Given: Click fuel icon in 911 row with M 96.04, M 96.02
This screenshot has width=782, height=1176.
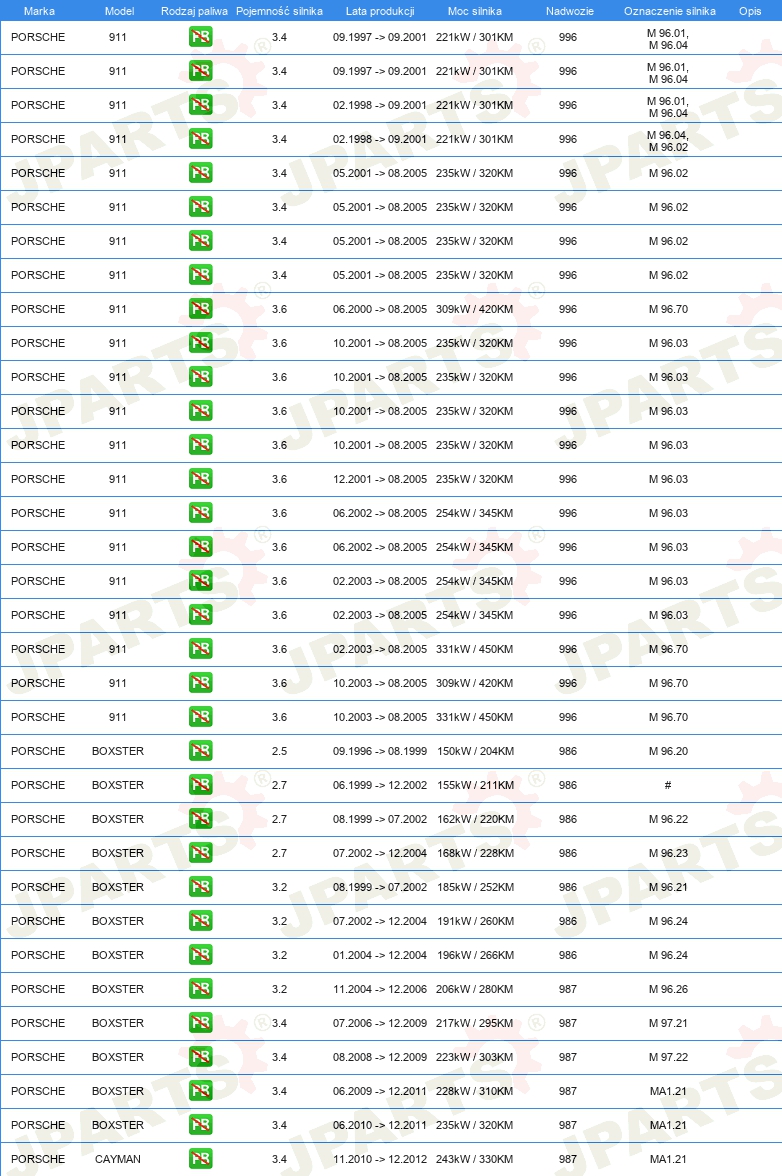Looking at the screenshot, I should tap(200, 139).
